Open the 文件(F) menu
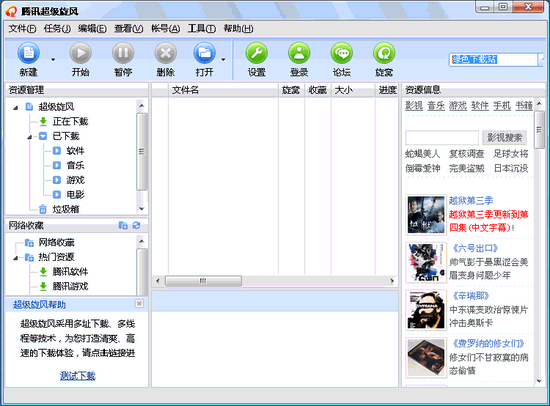This screenshot has height=406, width=550. [x=22, y=29]
